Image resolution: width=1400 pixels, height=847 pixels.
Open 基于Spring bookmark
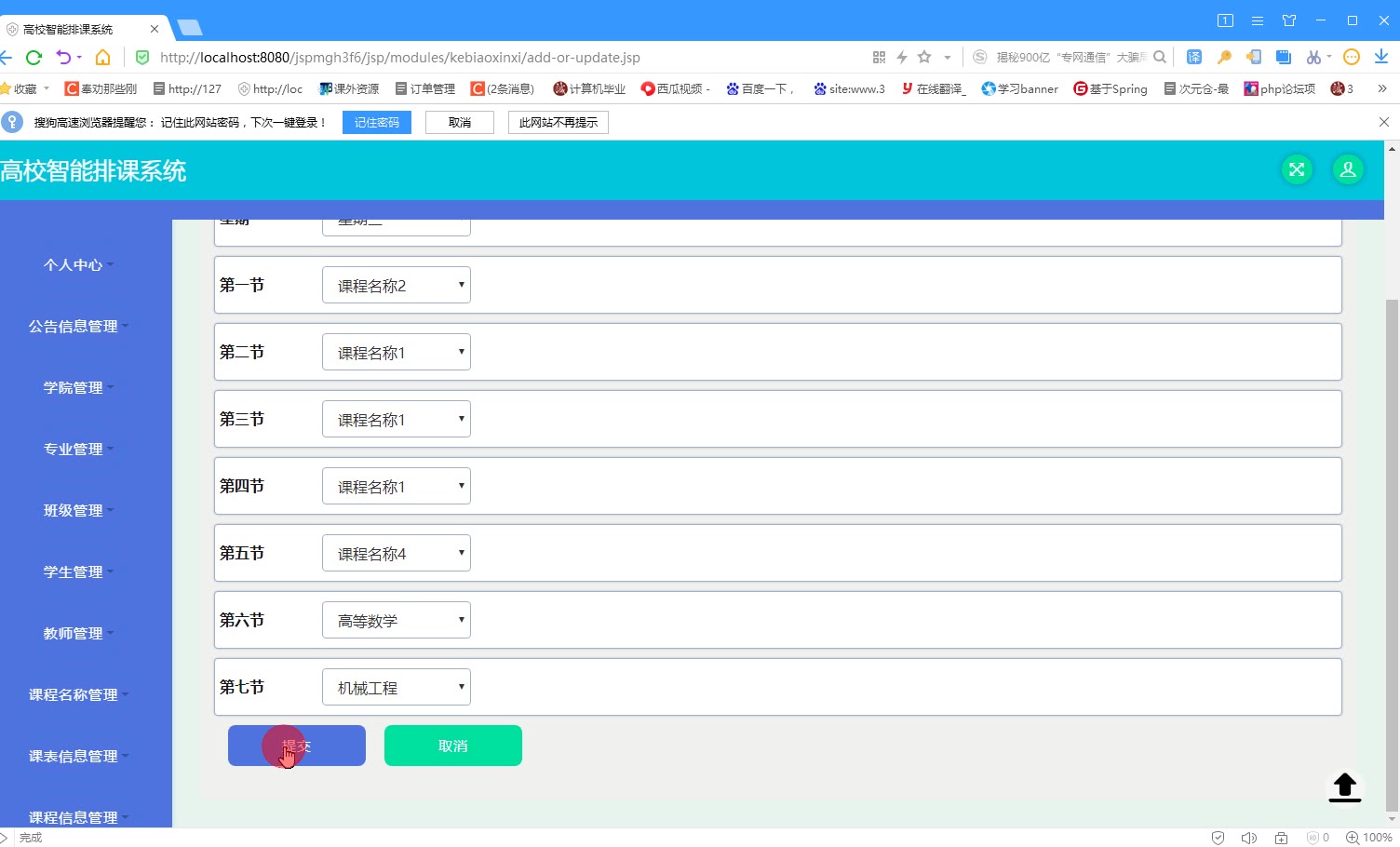(1111, 88)
